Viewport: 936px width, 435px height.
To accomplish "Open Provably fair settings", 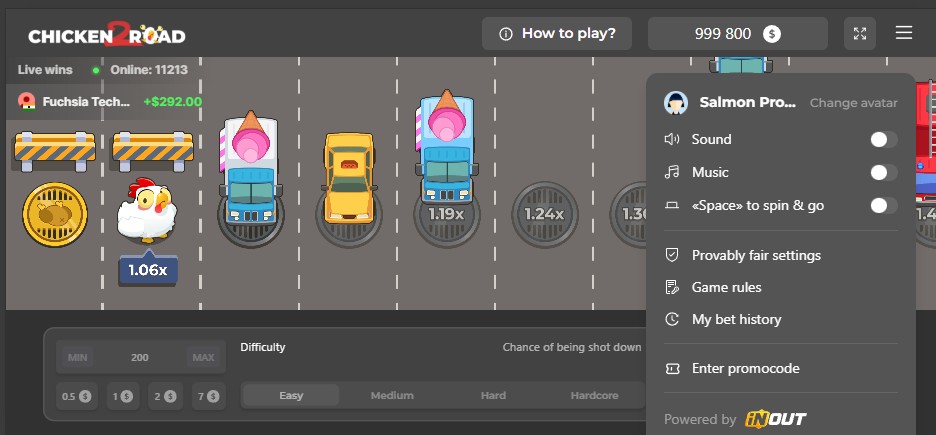I will (x=755, y=255).
